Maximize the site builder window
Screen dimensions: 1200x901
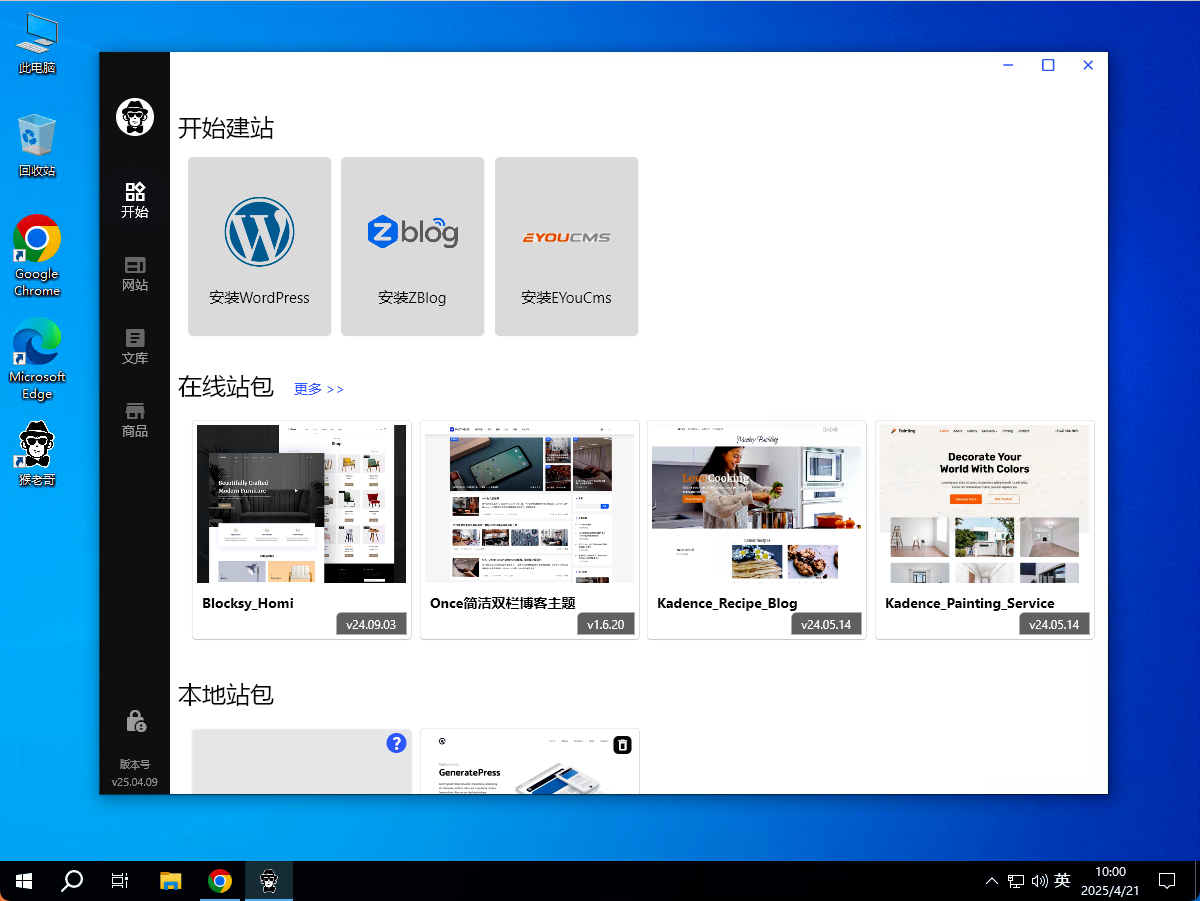point(1048,65)
